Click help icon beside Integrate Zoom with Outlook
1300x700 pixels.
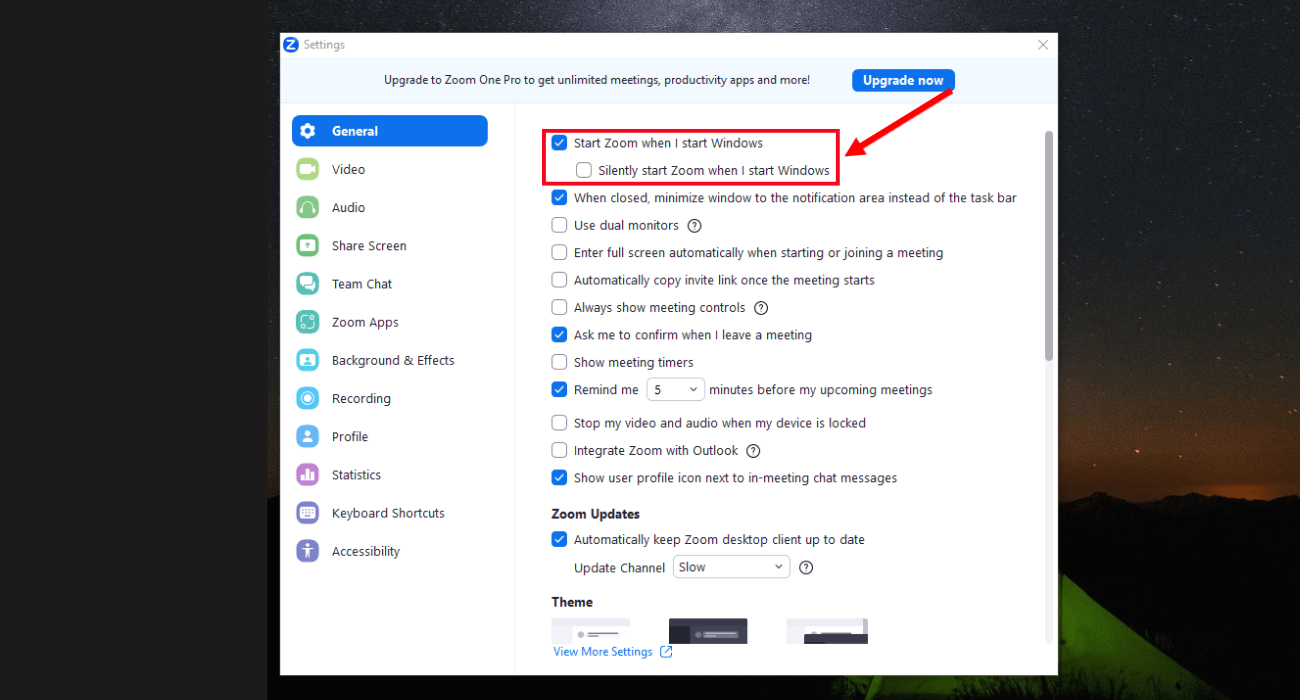click(754, 451)
